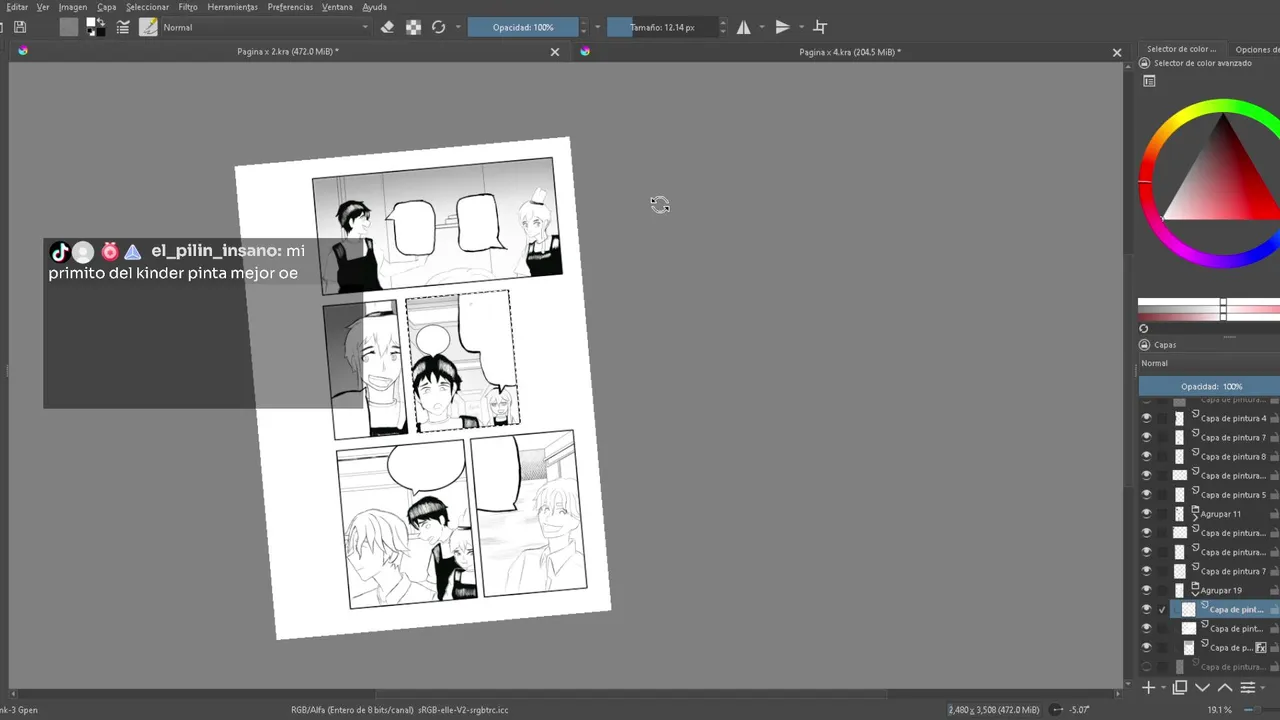The image size is (1280, 720).
Task: Open the gray fill pattern swatch
Action: [x=68, y=27]
